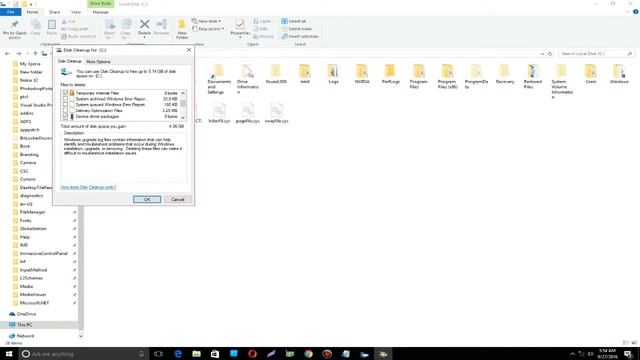The width and height of the screenshot is (640, 360).
Task: Open the File menu tab
Action: [x=11, y=12]
